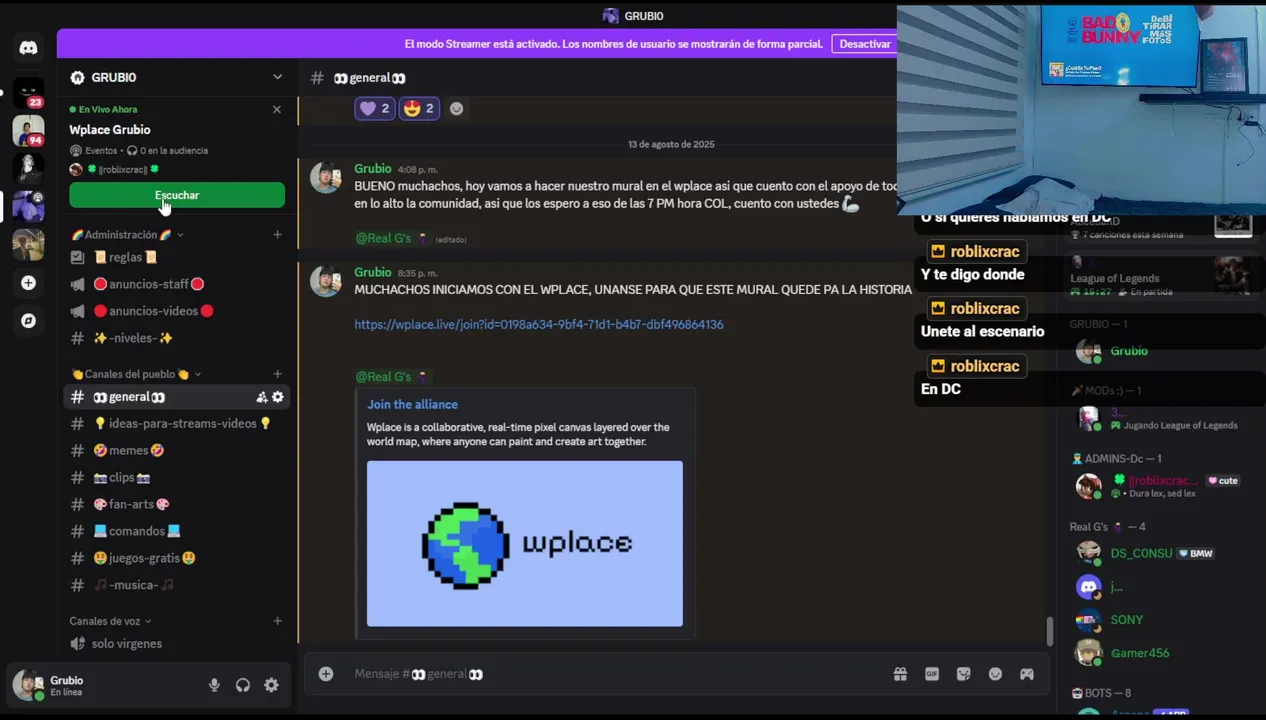Add a voice channel with plus icon
This screenshot has height=720, width=1266.
pos(277,621)
